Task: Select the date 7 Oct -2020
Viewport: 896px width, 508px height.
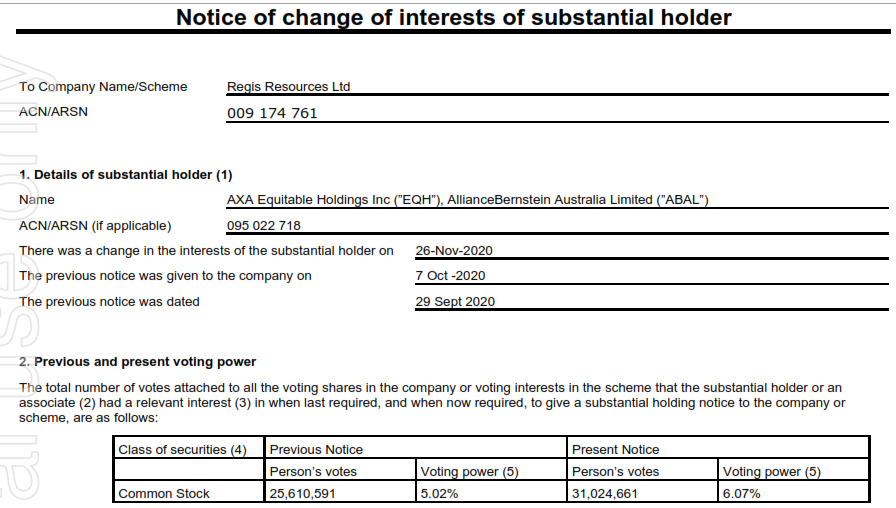Action: pyautogui.click(x=450, y=276)
